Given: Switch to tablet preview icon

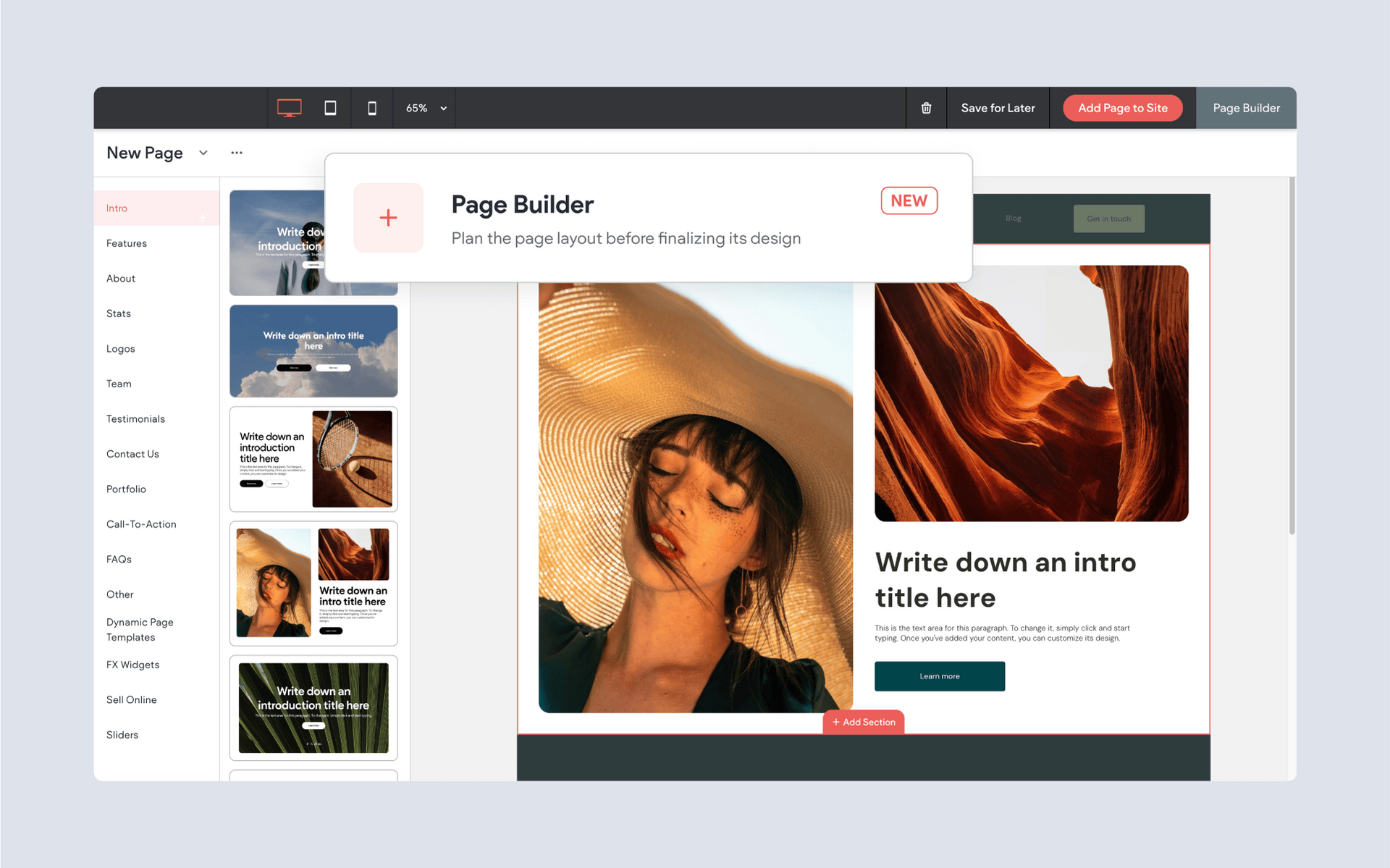Looking at the screenshot, I should click(330, 108).
